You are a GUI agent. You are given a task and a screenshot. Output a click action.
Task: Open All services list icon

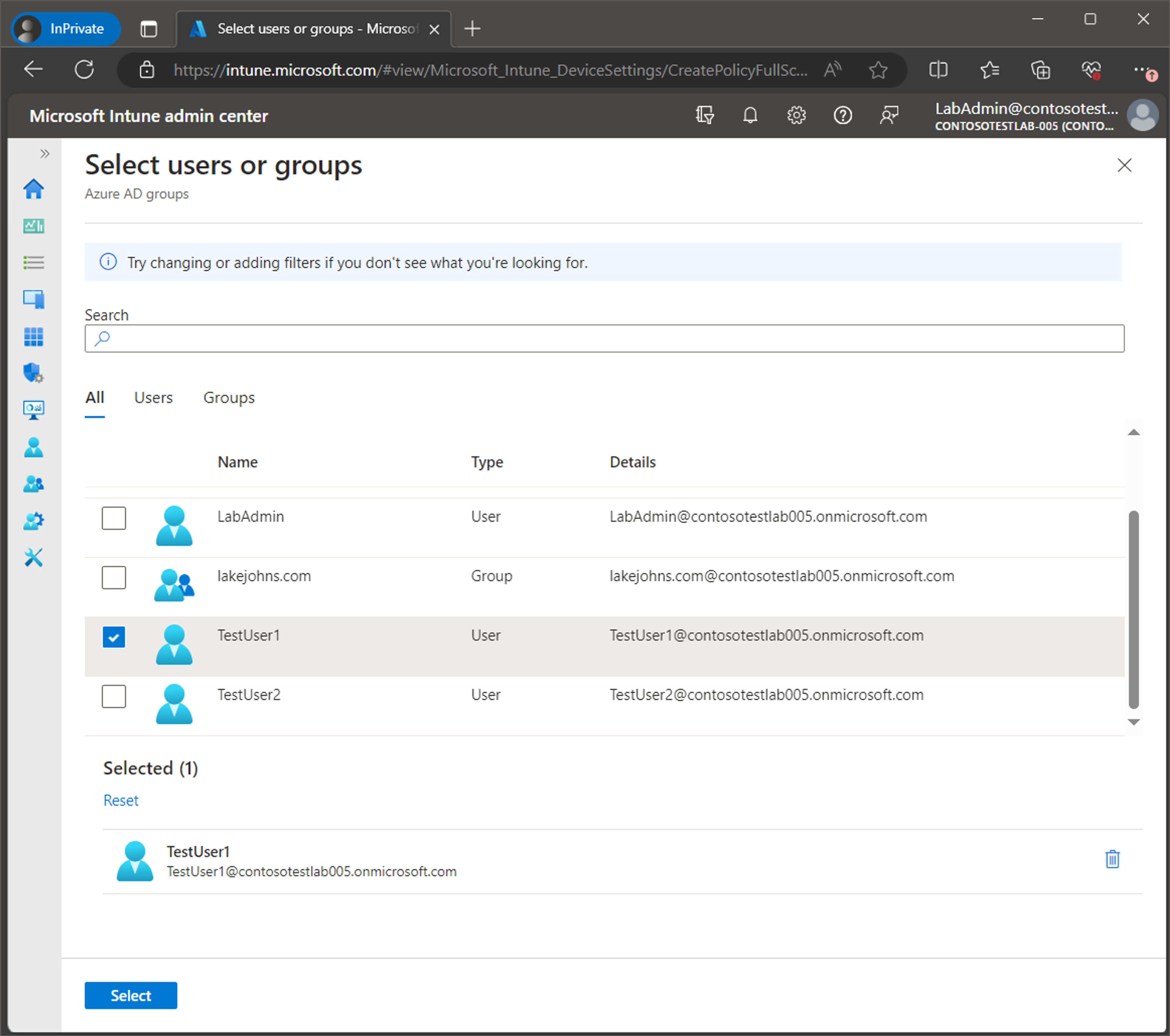coord(33,263)
